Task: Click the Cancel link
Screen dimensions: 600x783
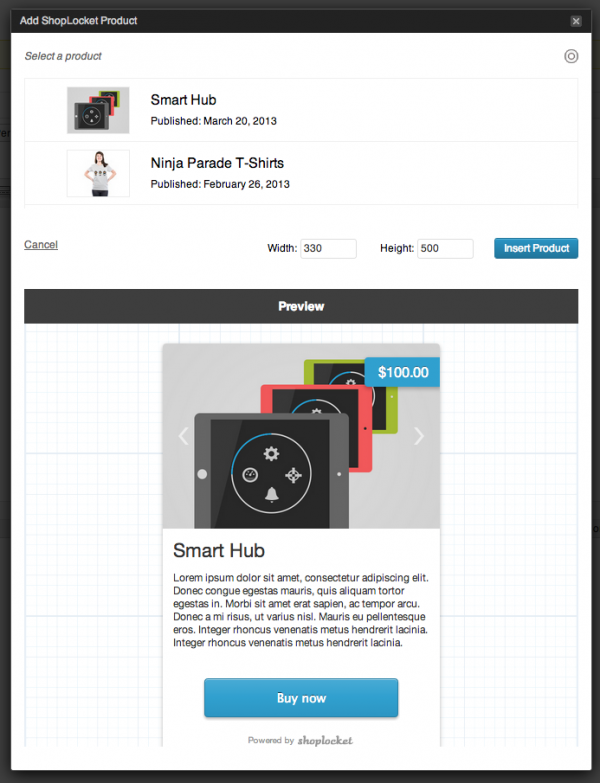Action: (41, 245)
